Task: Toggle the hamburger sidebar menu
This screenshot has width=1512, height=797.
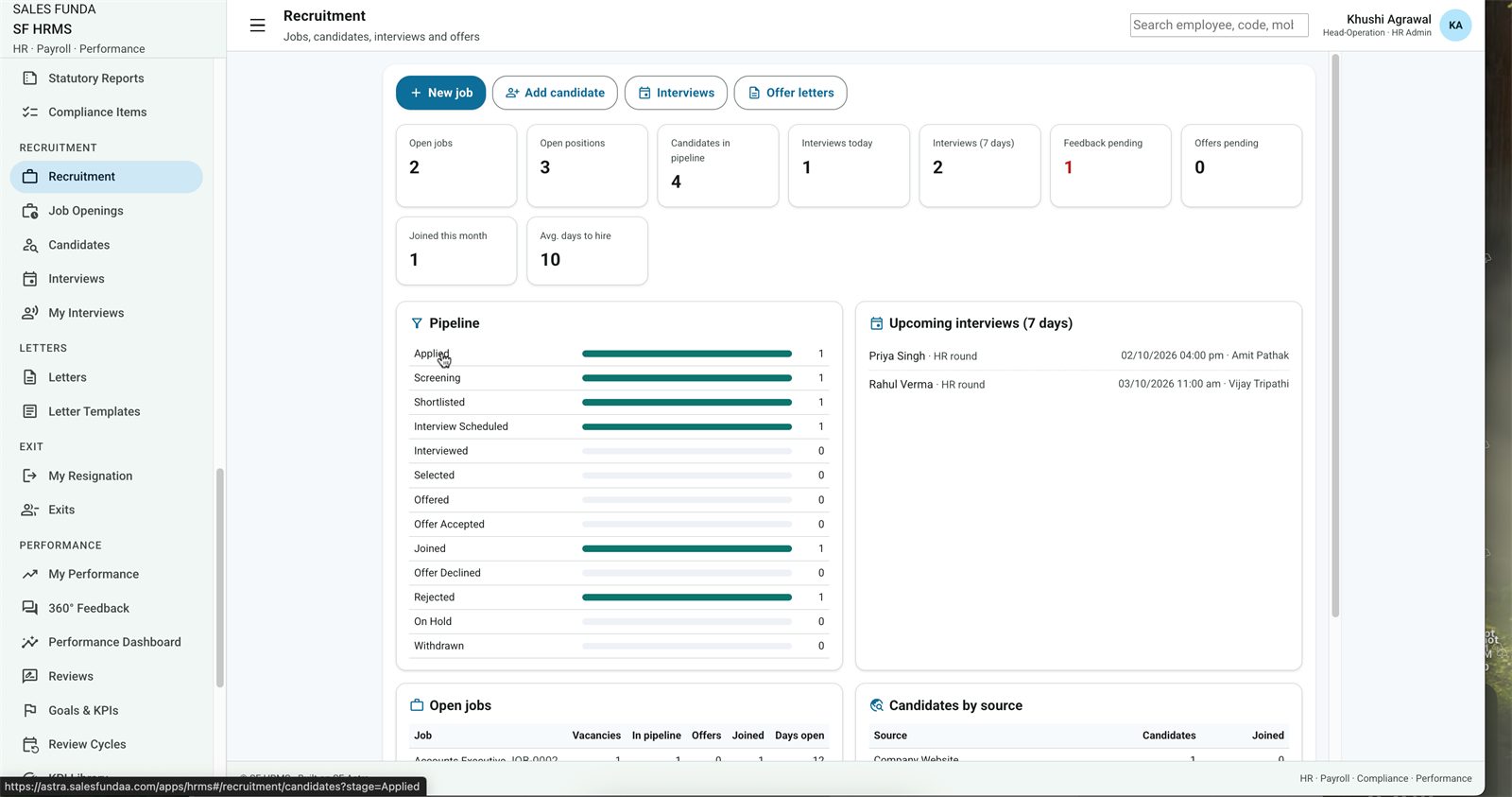Action: point(257,26)
